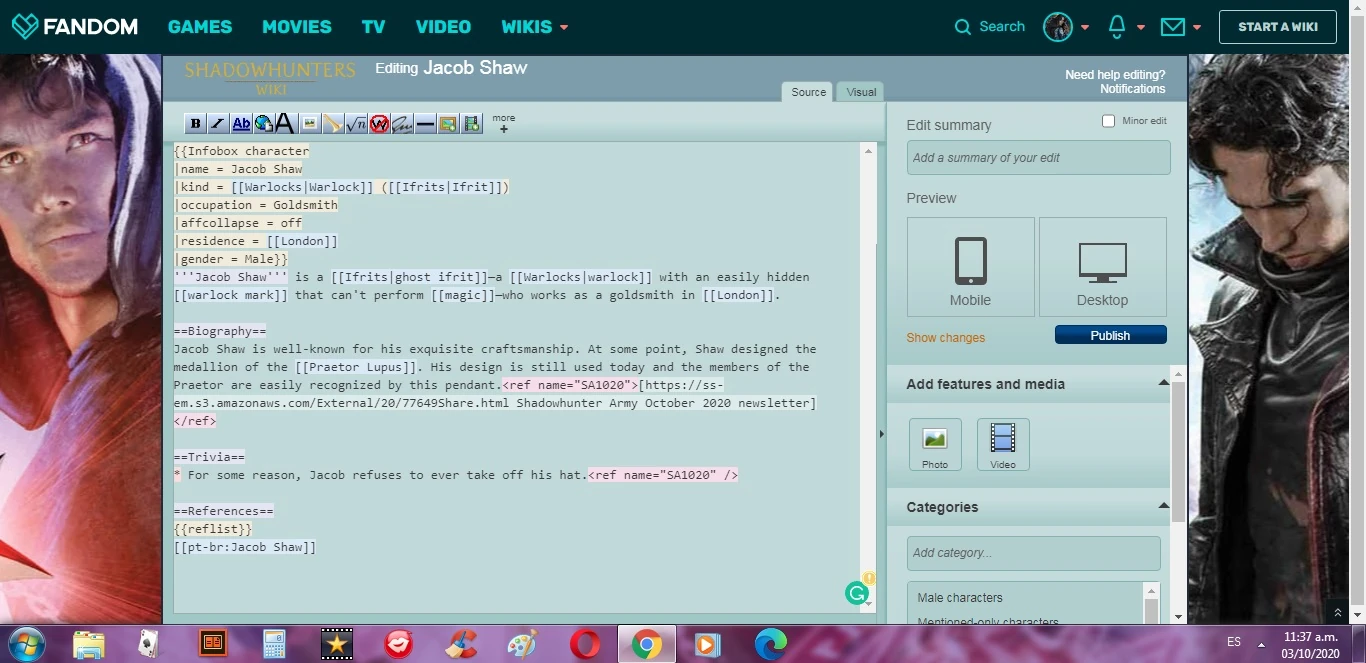Insert horizontal line from toolbar

425,124
